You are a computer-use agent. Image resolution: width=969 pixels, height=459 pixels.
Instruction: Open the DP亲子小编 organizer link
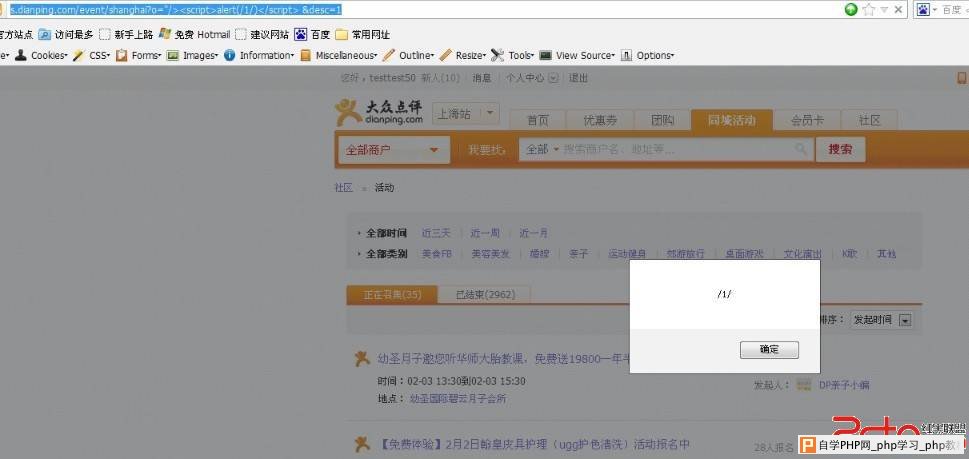point(844,385)
